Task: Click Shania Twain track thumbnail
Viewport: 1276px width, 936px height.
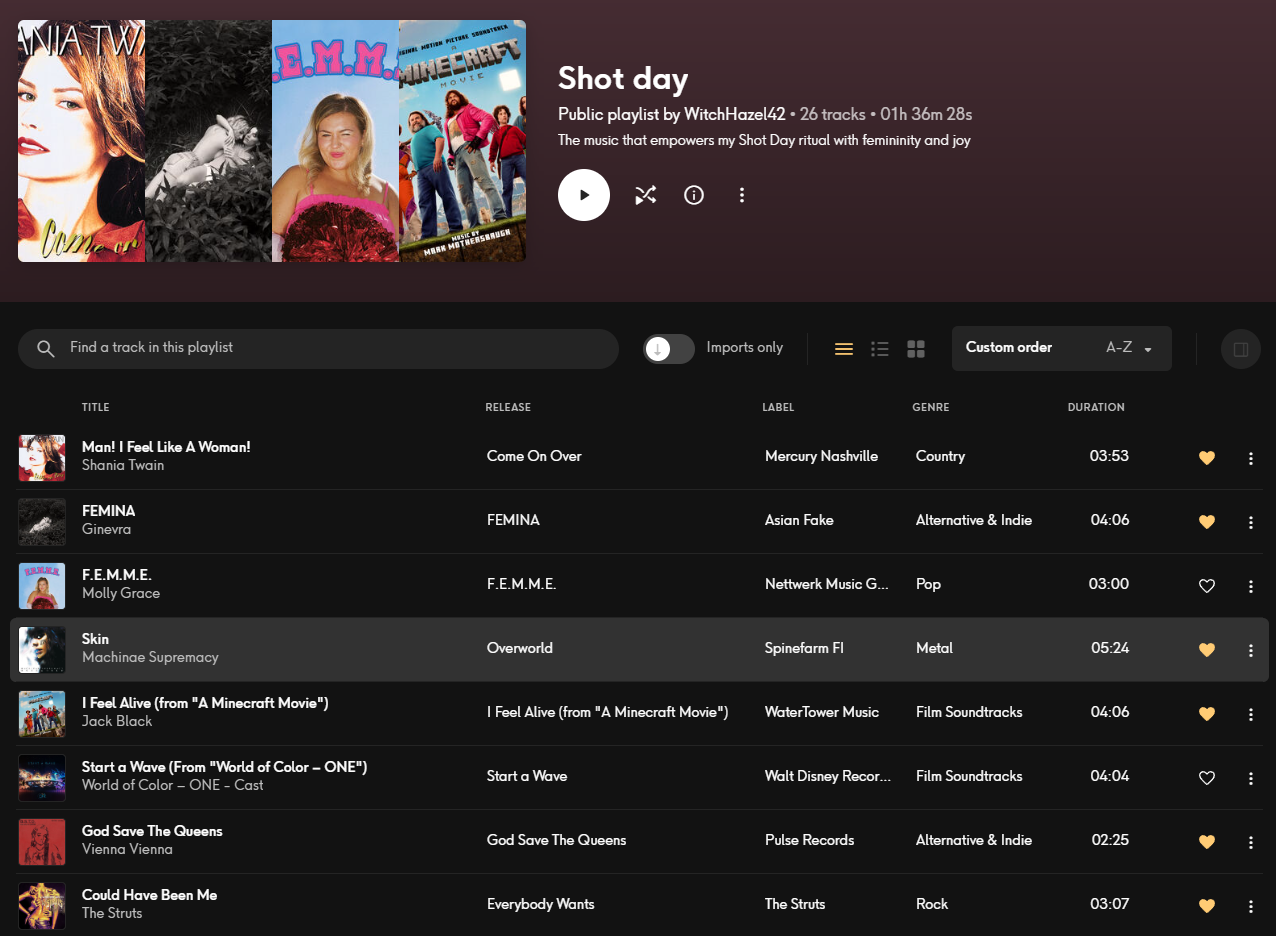Action: (x=42, y=458)
